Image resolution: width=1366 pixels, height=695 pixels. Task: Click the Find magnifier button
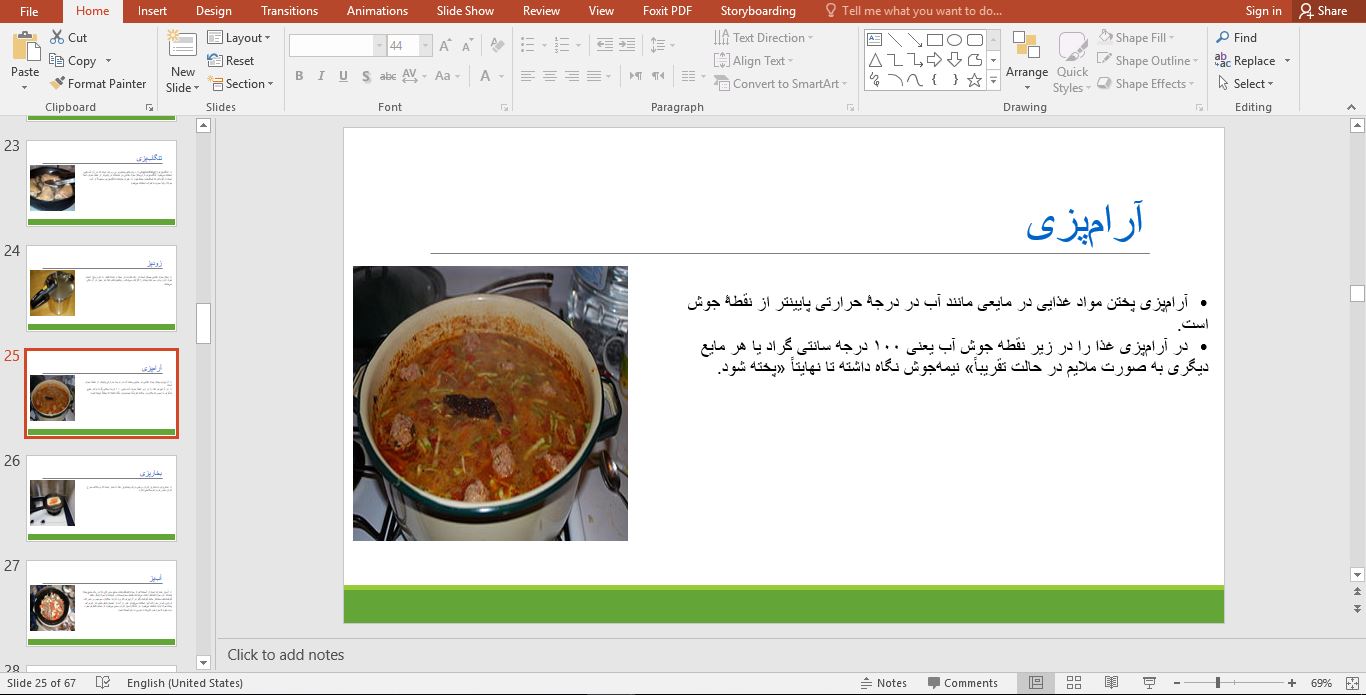pyautogui.click(x=1236, y=38)
